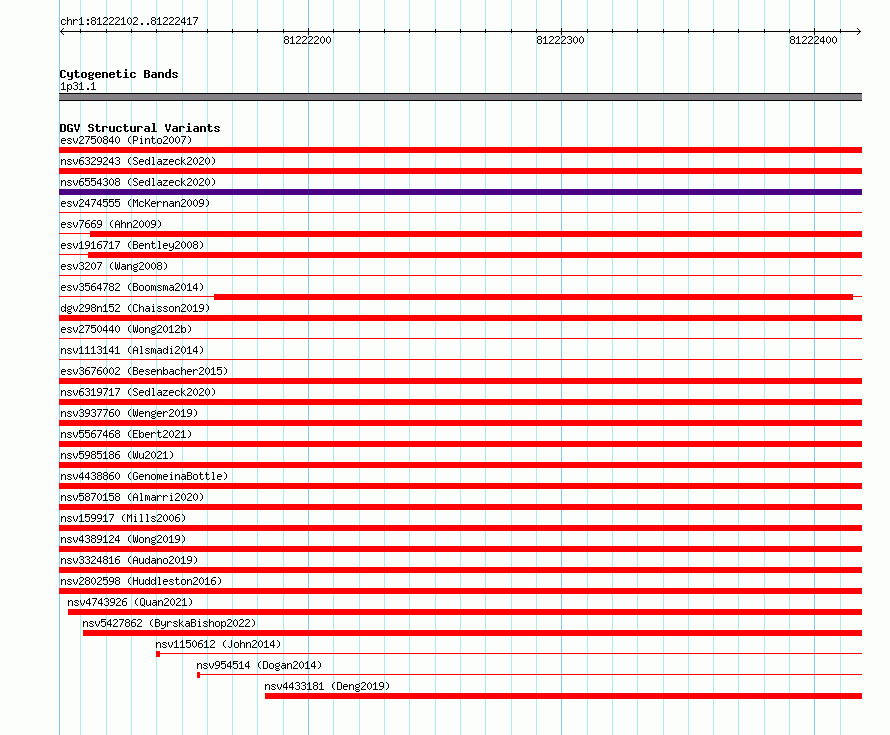Open nsv4743926 (Quan2021) label

click(130, 602)
